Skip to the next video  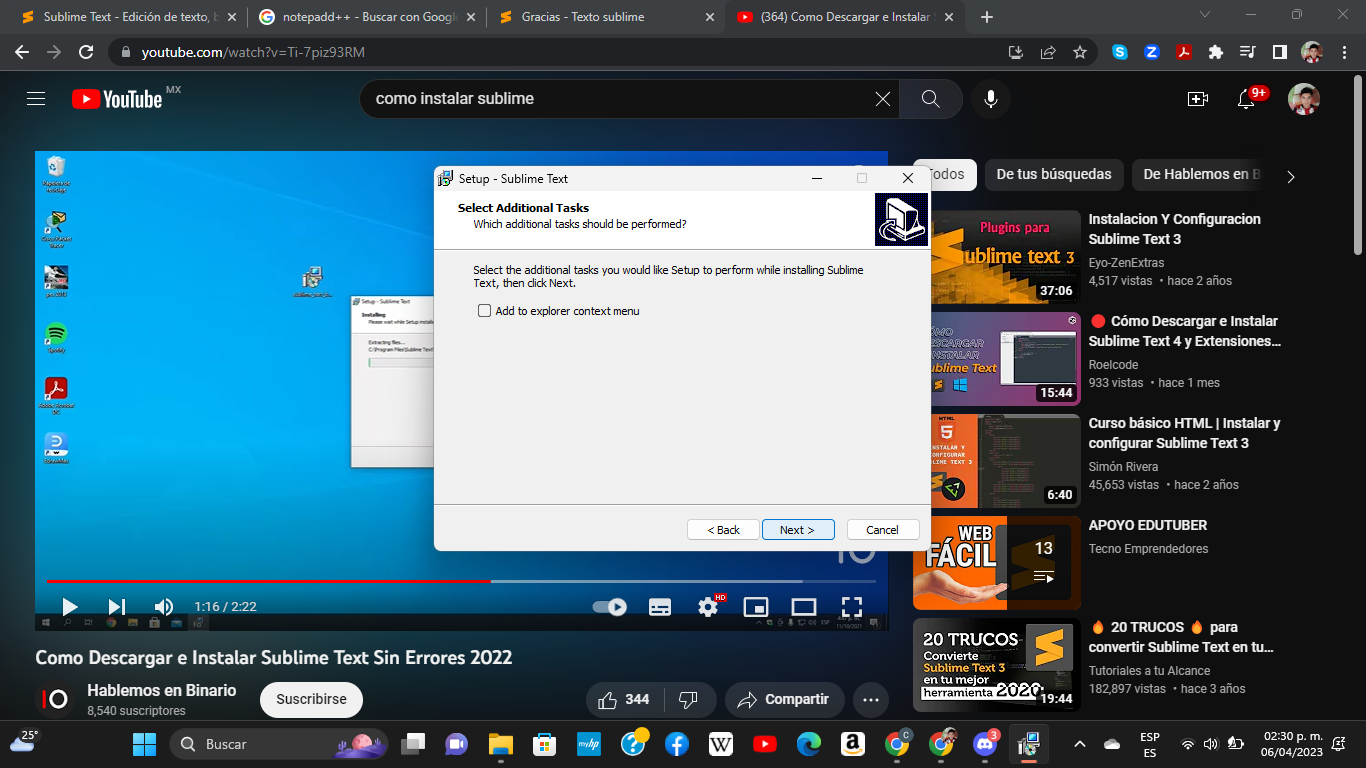[x=117, y=607]
